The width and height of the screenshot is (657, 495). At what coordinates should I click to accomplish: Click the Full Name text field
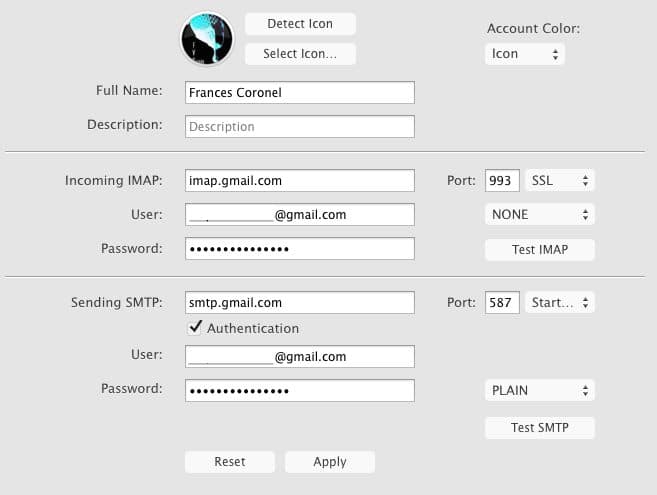(x=300, y=92)
